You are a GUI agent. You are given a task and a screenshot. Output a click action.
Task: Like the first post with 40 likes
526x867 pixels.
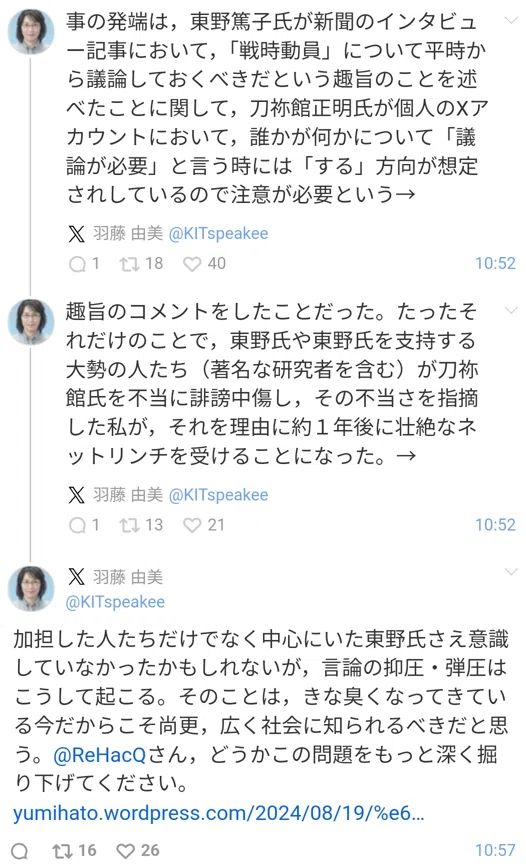(192, 264)
